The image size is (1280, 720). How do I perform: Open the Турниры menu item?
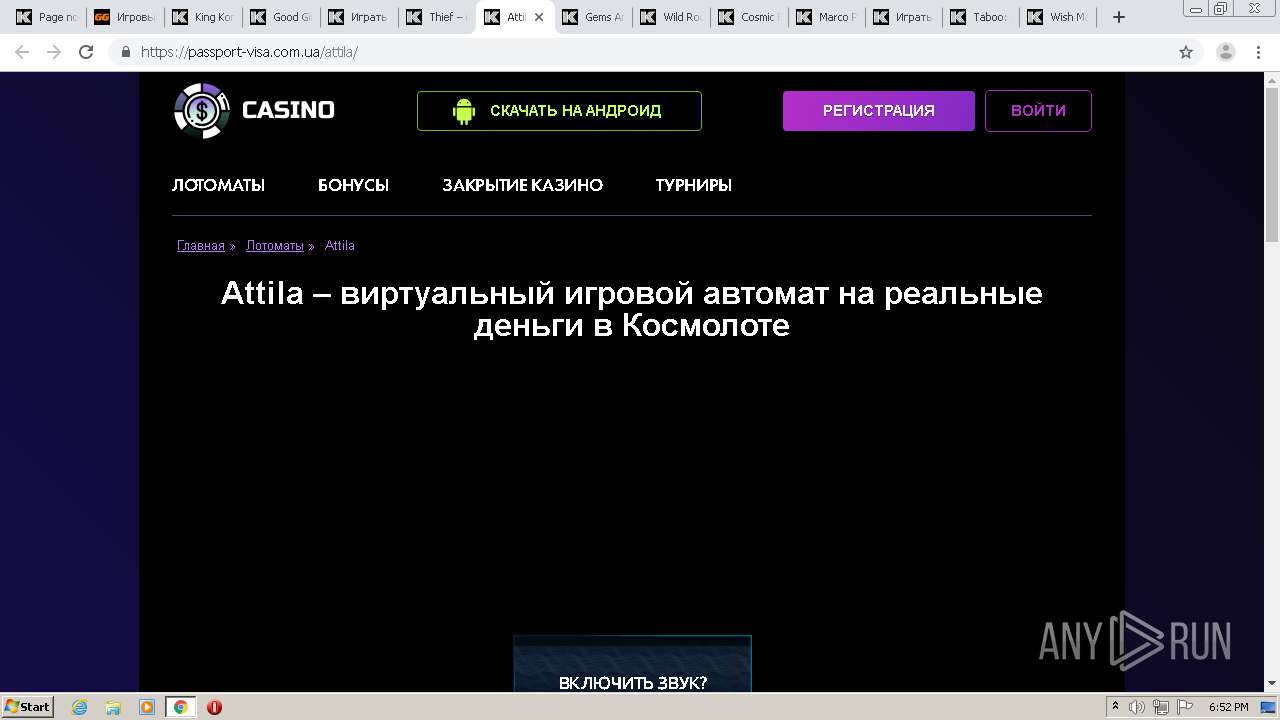693,185
